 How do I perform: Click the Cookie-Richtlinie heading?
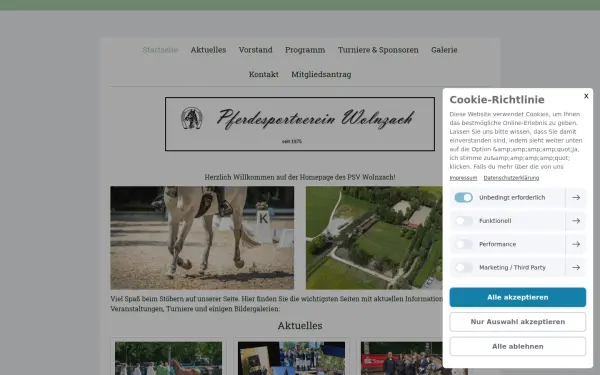497,99
